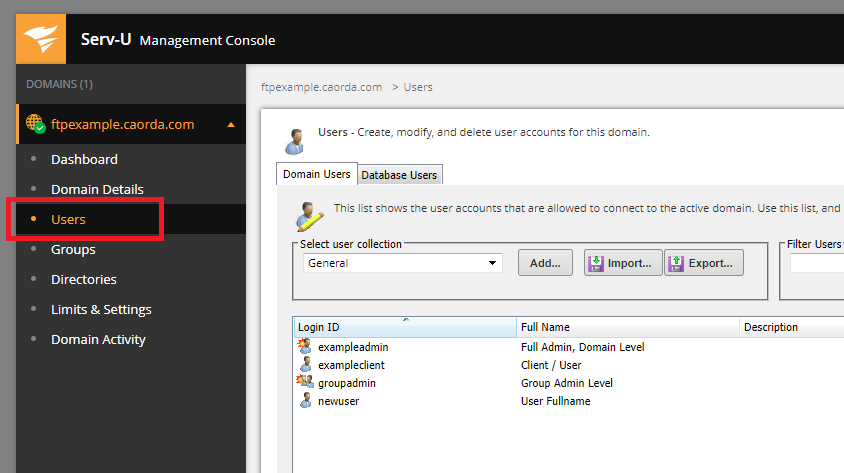Click the Filter Users input field
The height and width of the screenshot is (473, 844).
817,263
